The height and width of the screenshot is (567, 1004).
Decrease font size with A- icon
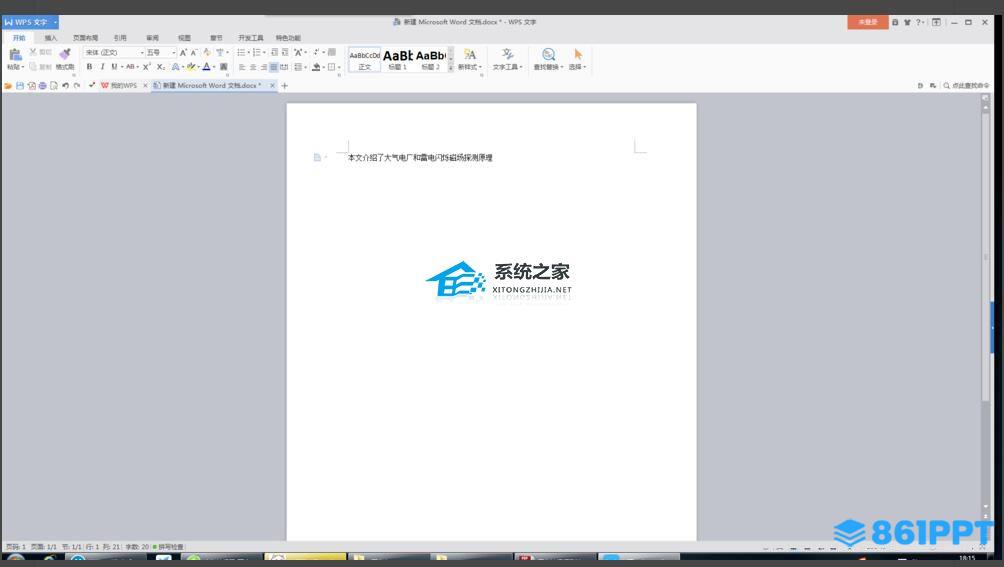click(x=193, y=52)
